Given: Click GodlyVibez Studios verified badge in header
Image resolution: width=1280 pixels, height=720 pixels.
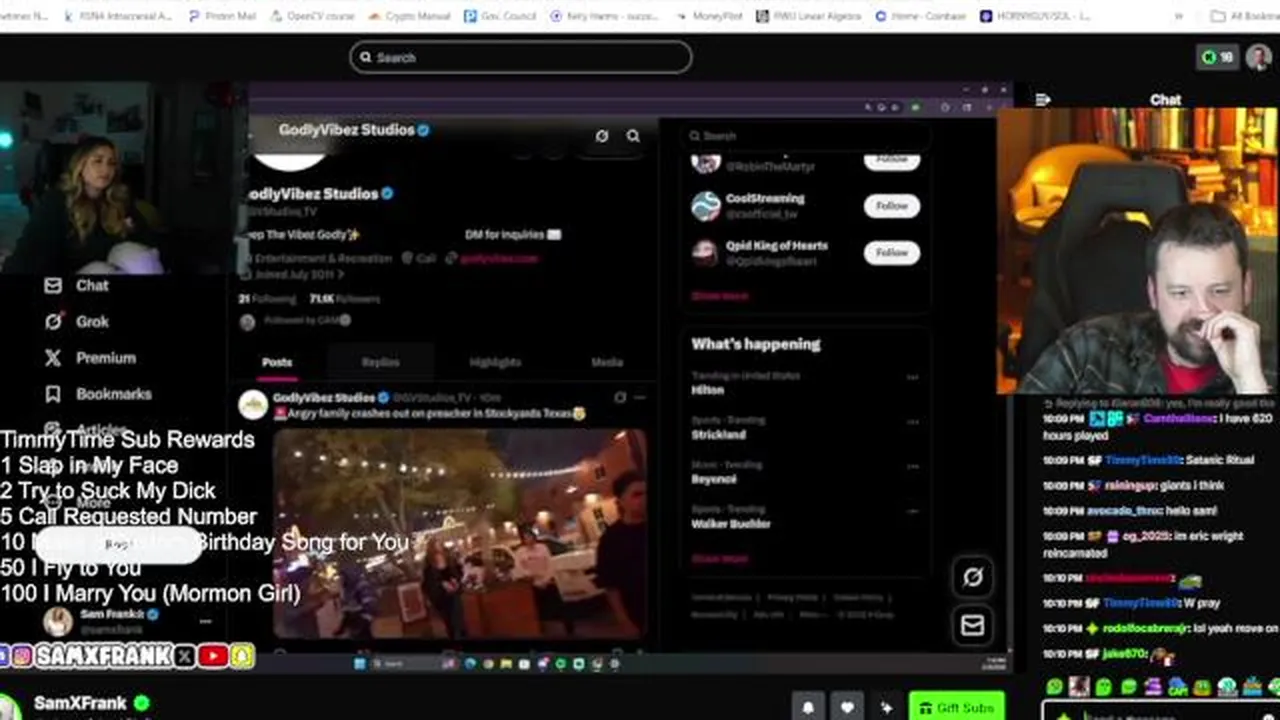Looking at the screenshot, I should (423, 130).
